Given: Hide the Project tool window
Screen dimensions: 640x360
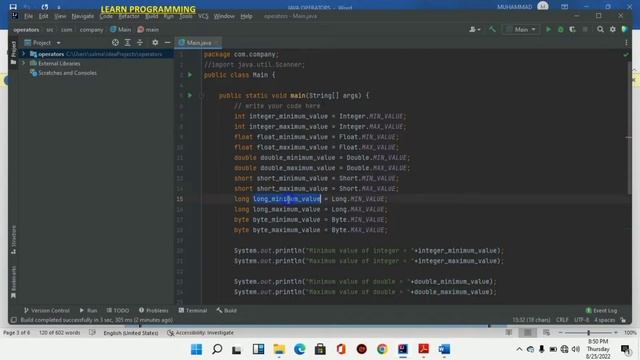Looking at the screenshot, I should (167, 42).
